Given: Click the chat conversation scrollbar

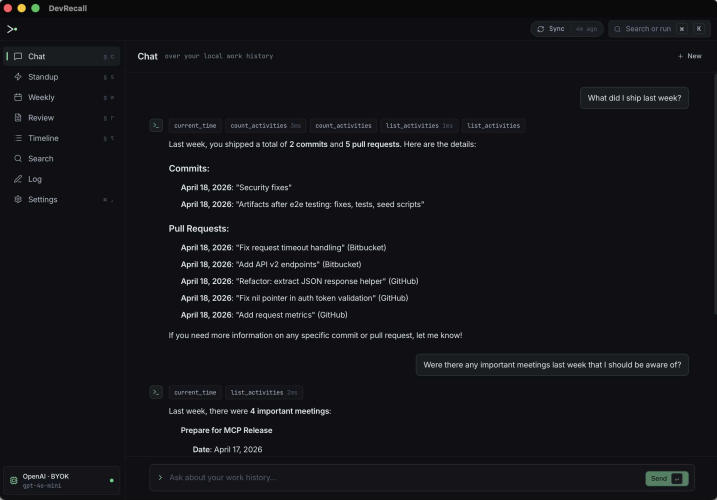Looking at the screenshot, I should [x=715, y=194].
